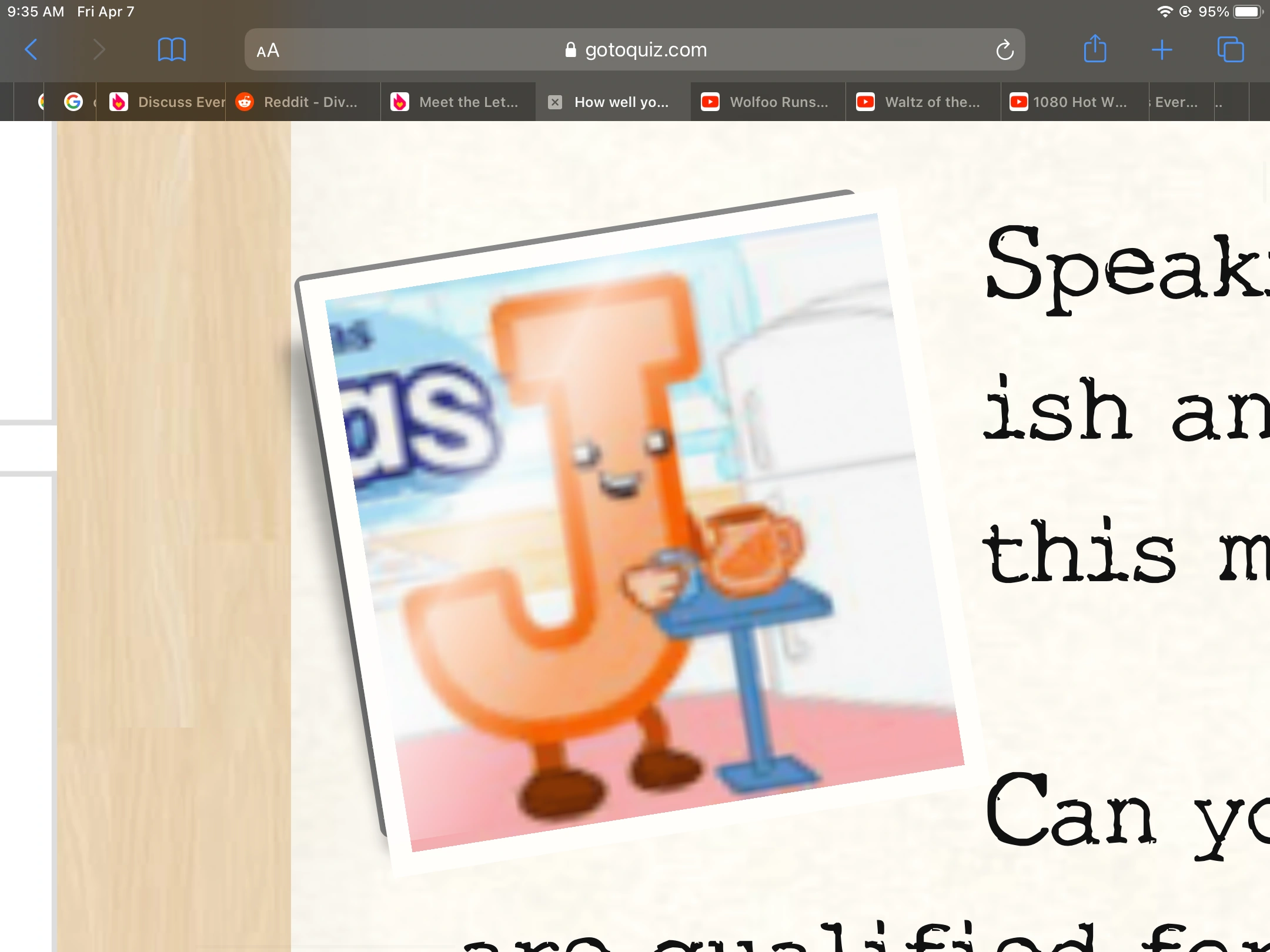Tap the Safari back arrow
The height and width of the screenshot is (952, 1270).
(32, 50)
